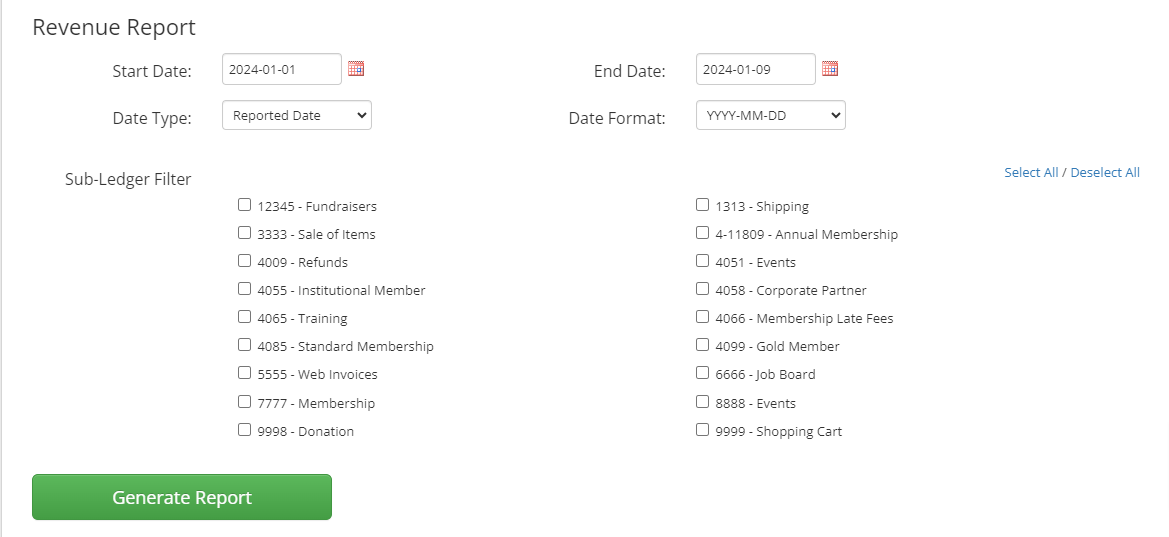Tick the 4009 - Refunds checkbox
The image size is (1169, 537).
coord(245,261)
